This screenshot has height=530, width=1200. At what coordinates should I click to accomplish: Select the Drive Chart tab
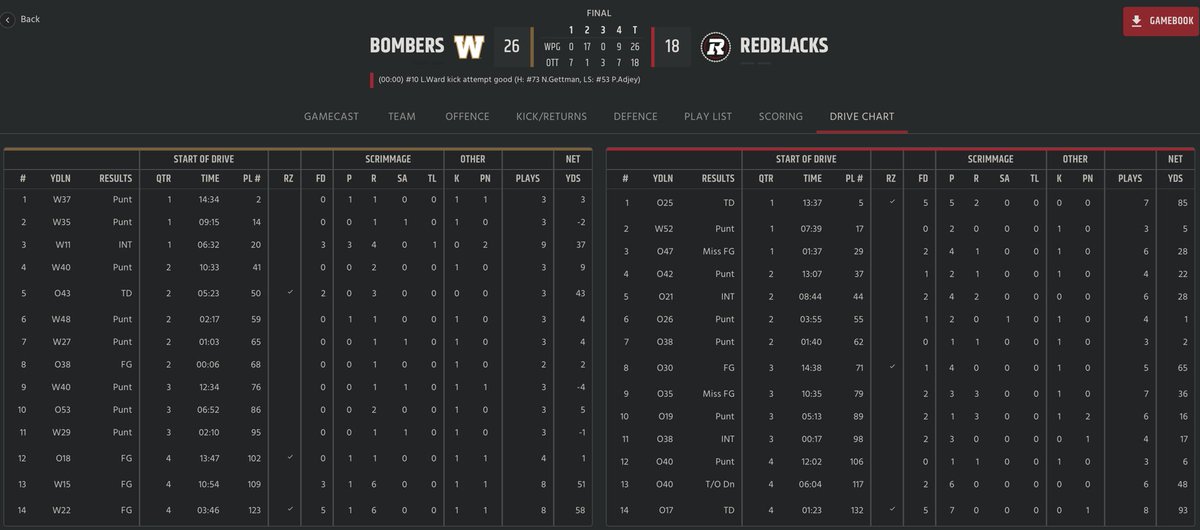point(861,116)
